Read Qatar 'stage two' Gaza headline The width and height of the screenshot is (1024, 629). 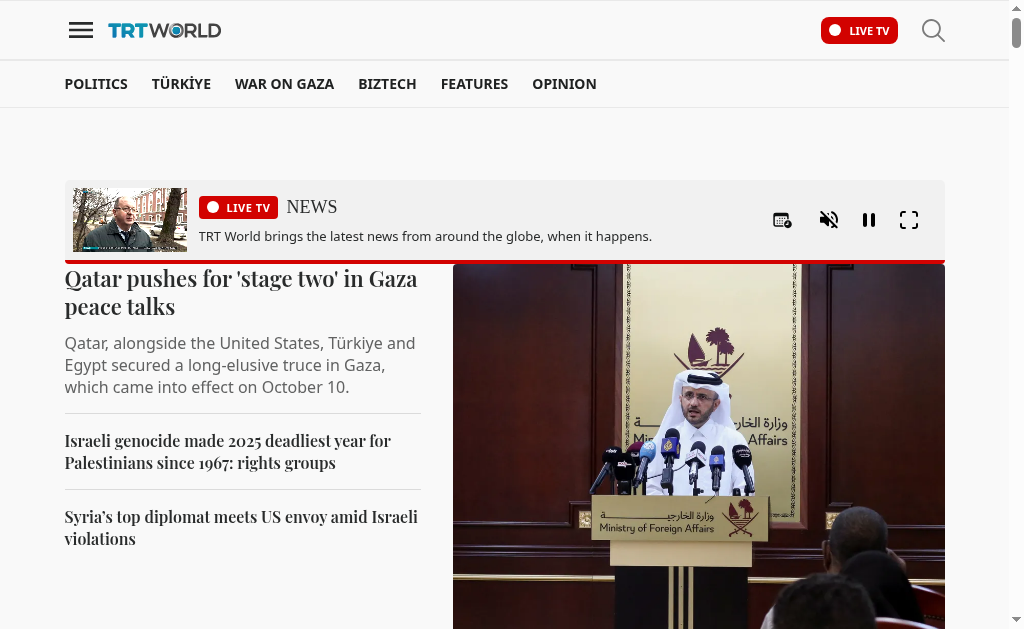241,293
